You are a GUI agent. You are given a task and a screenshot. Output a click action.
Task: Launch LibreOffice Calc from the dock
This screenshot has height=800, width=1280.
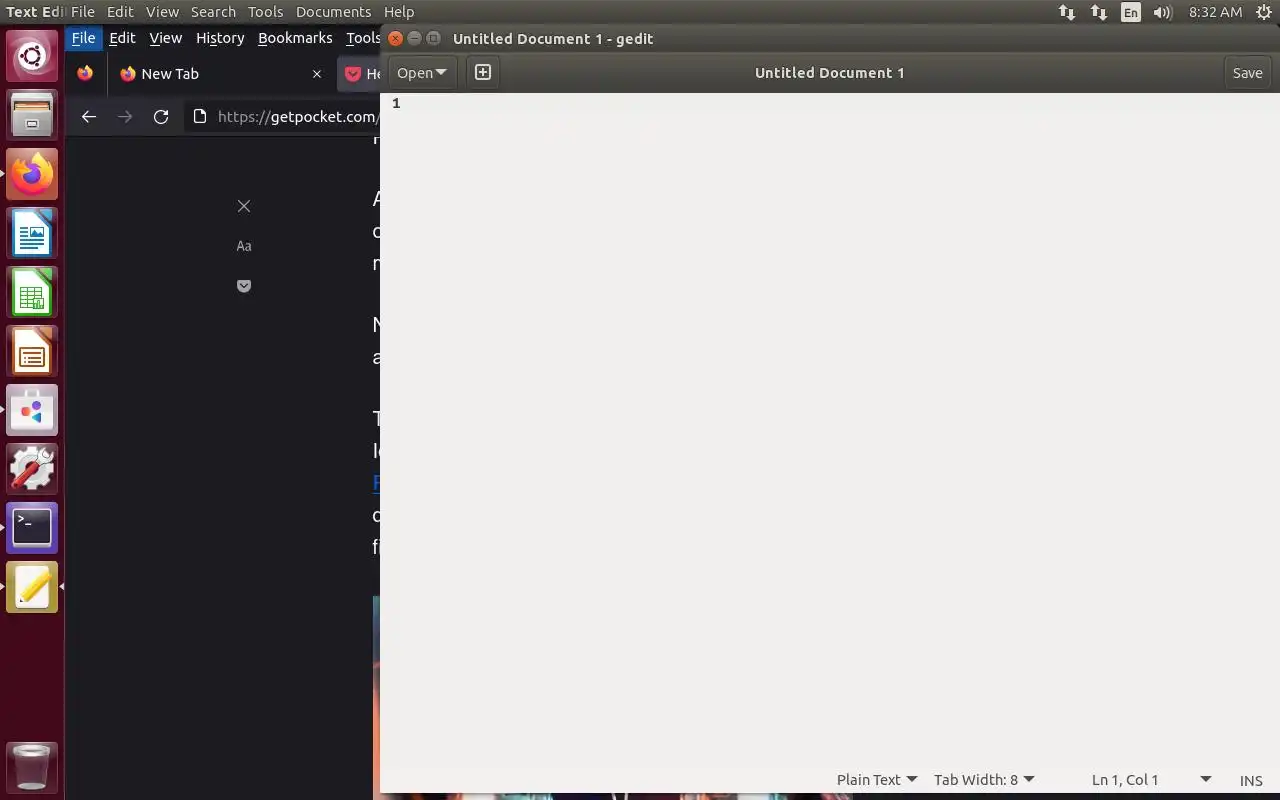(32, 292)
